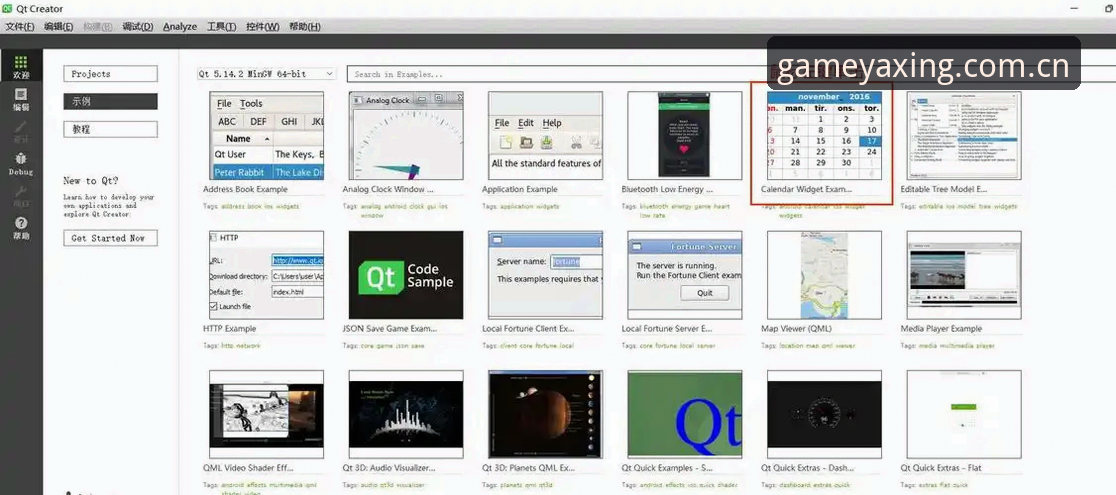
Task: Open the Qt 3D: Planets QML thumbnail
Action: coord(545,414)
